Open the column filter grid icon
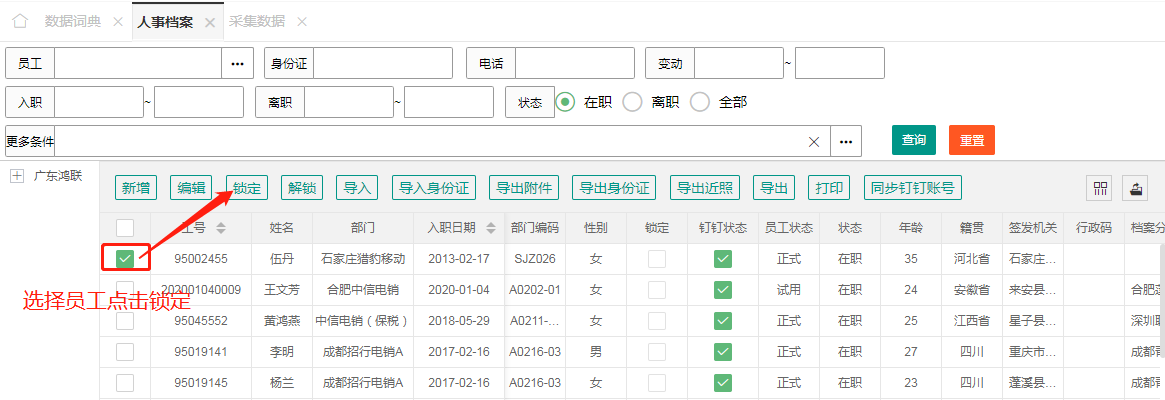Viewport: 1165px width, 400px height. pyautogui.click(x=1101, y=188)
